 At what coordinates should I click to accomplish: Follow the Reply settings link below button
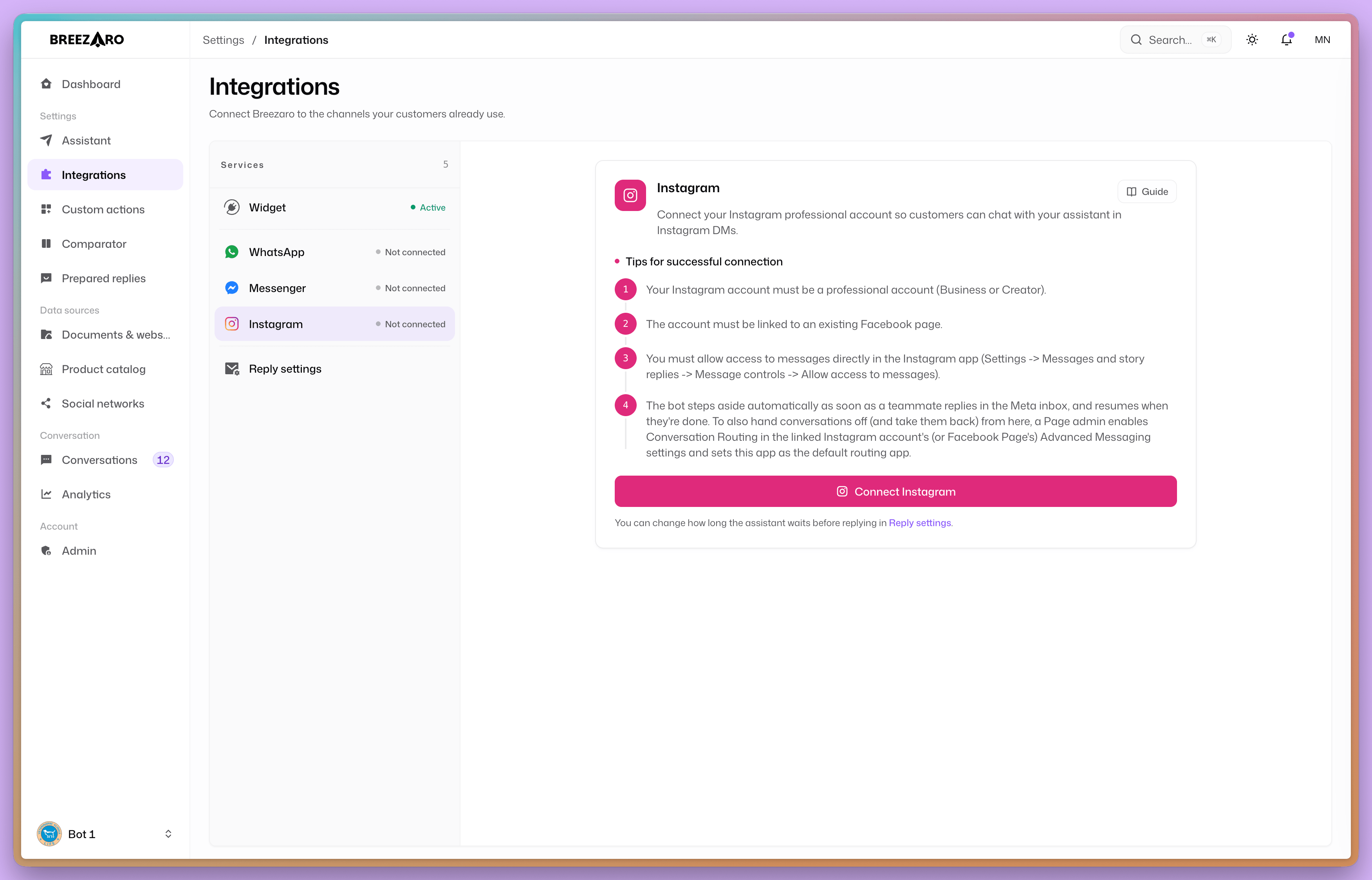(919, 522)
